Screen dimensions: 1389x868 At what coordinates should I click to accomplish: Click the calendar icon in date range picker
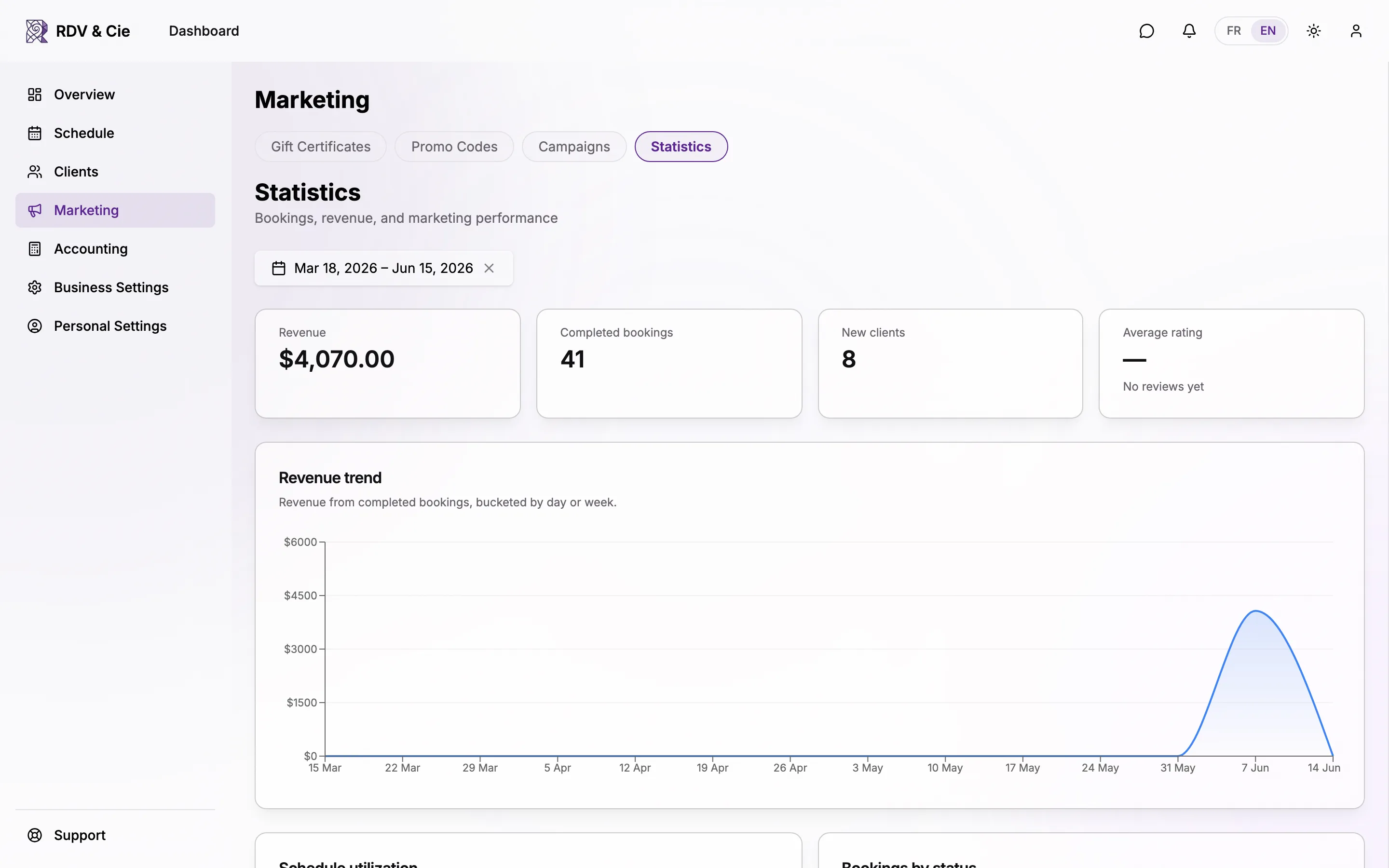(278, 268)
